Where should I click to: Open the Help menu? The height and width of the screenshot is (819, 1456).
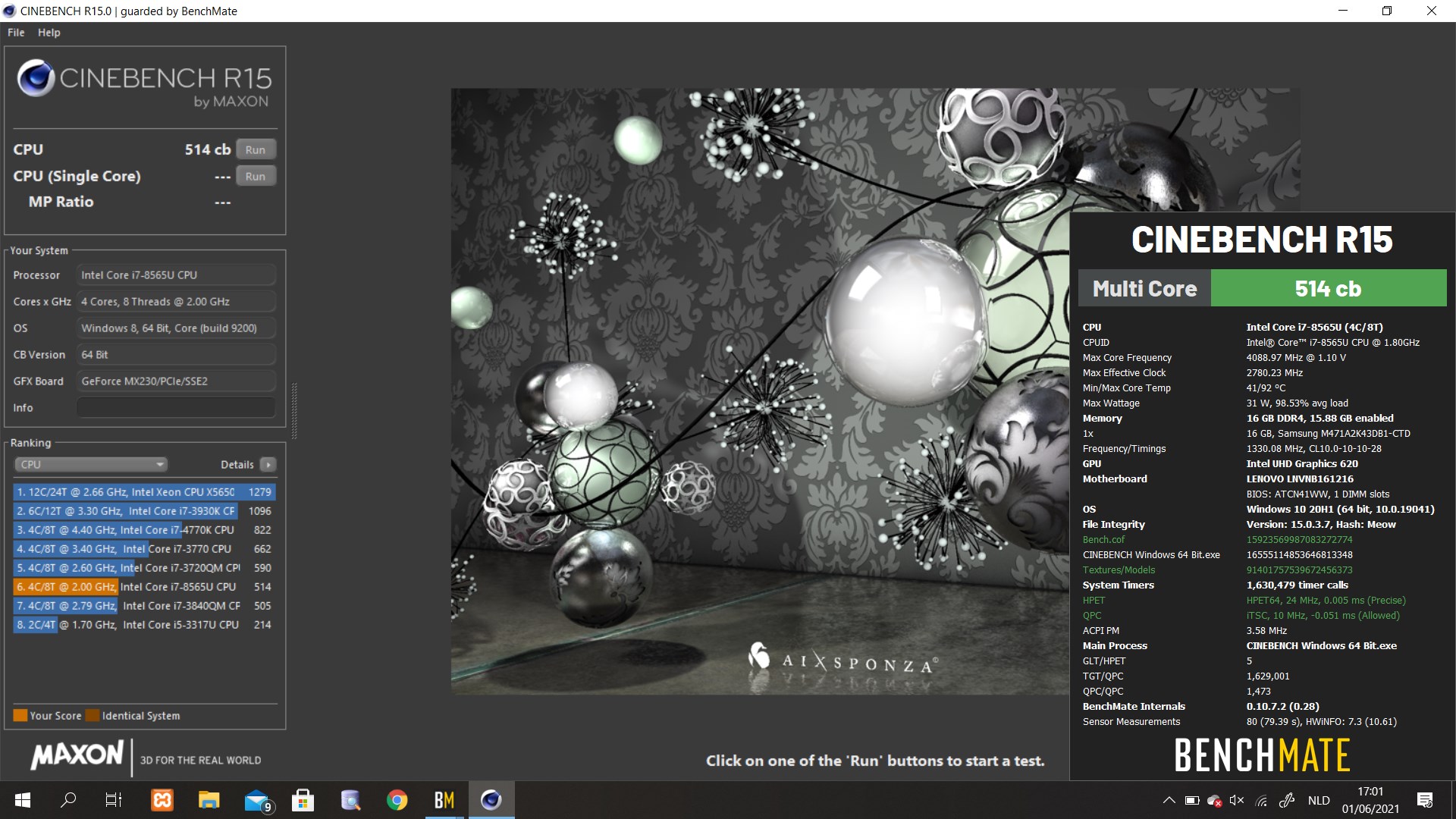49,33
